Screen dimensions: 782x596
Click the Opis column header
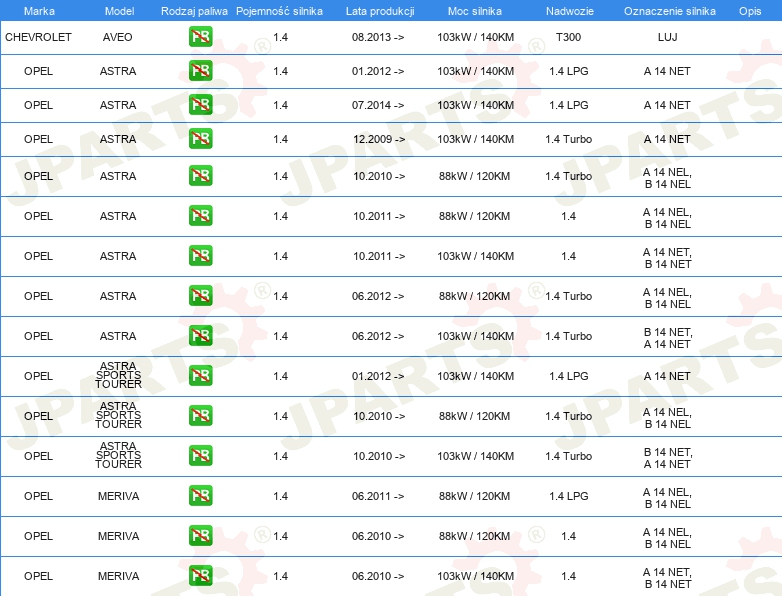pyautogui.click(x=750, y=11)
